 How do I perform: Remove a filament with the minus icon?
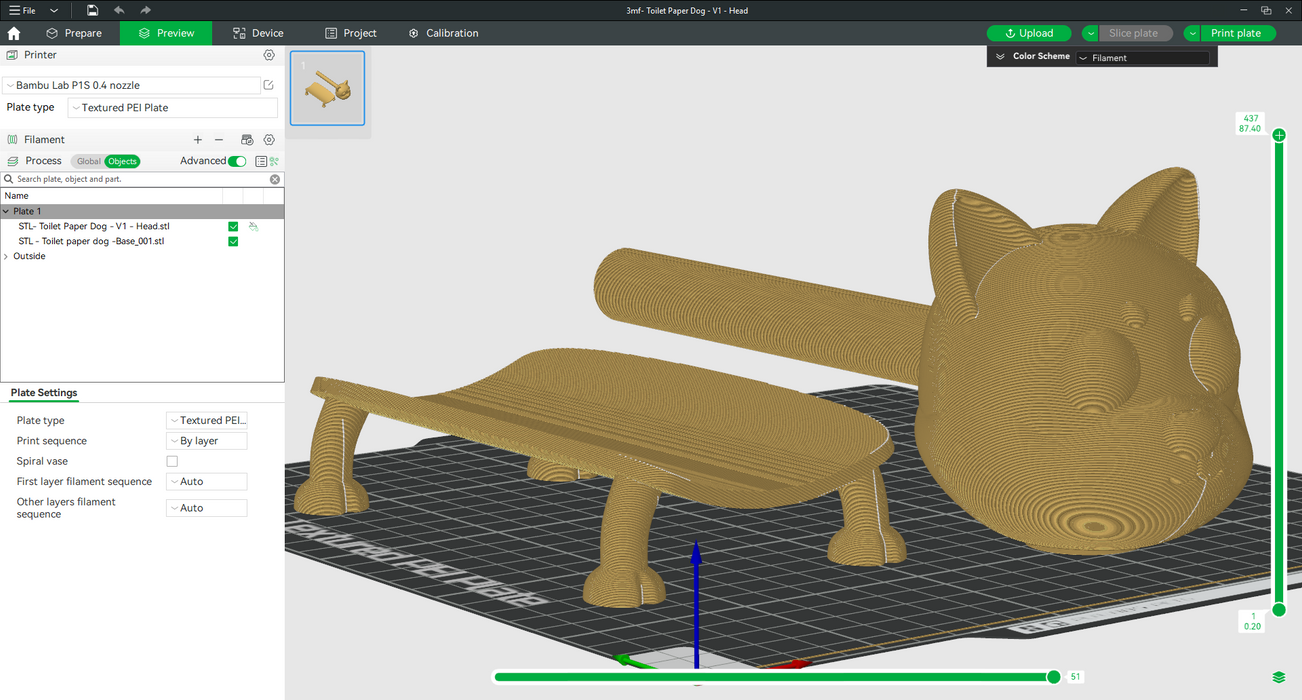[219, 140]
